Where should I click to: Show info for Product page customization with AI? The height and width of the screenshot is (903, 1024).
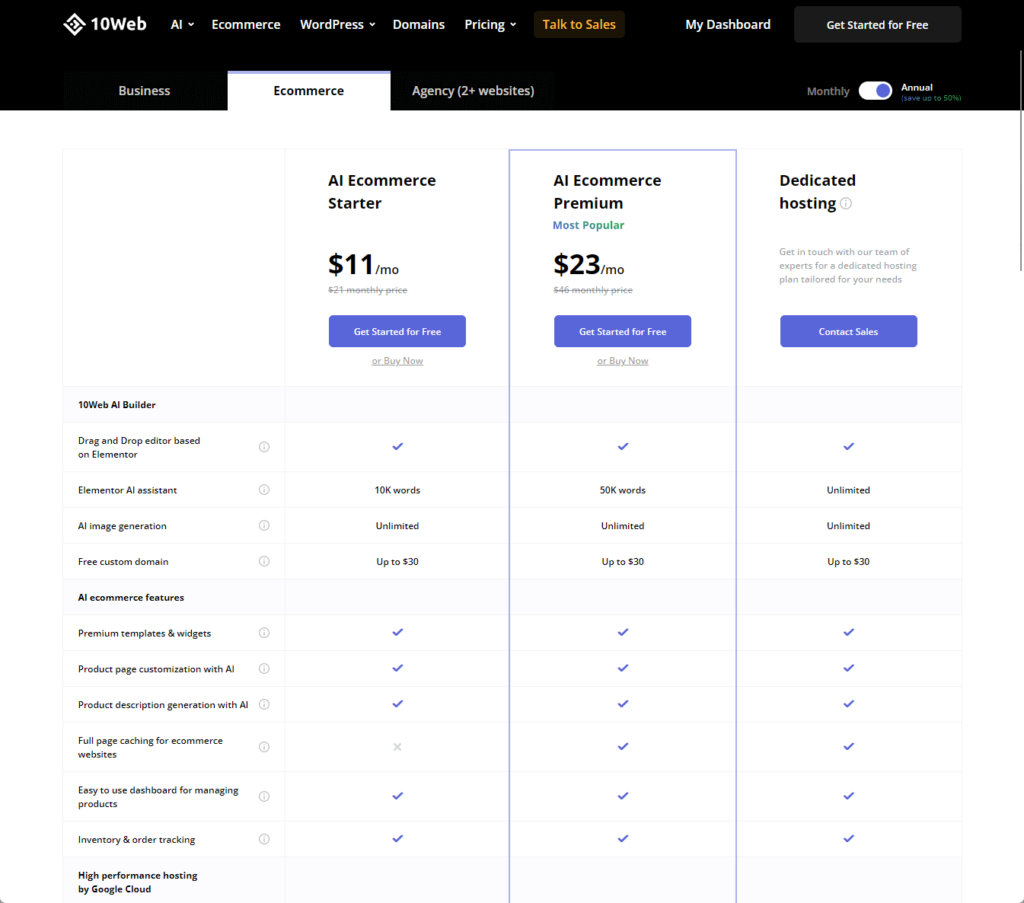pyautogui.click(x=264, y=669)
